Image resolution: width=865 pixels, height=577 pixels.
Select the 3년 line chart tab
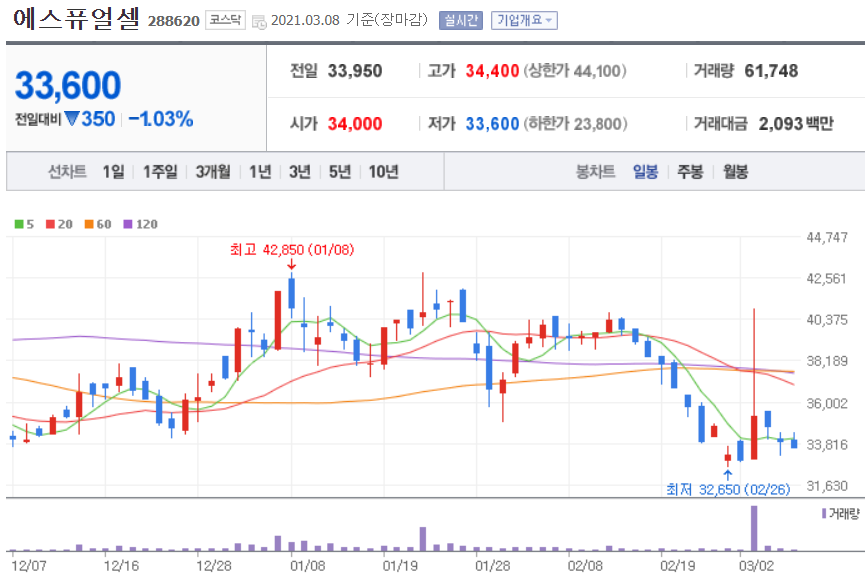tap(300, 172)
